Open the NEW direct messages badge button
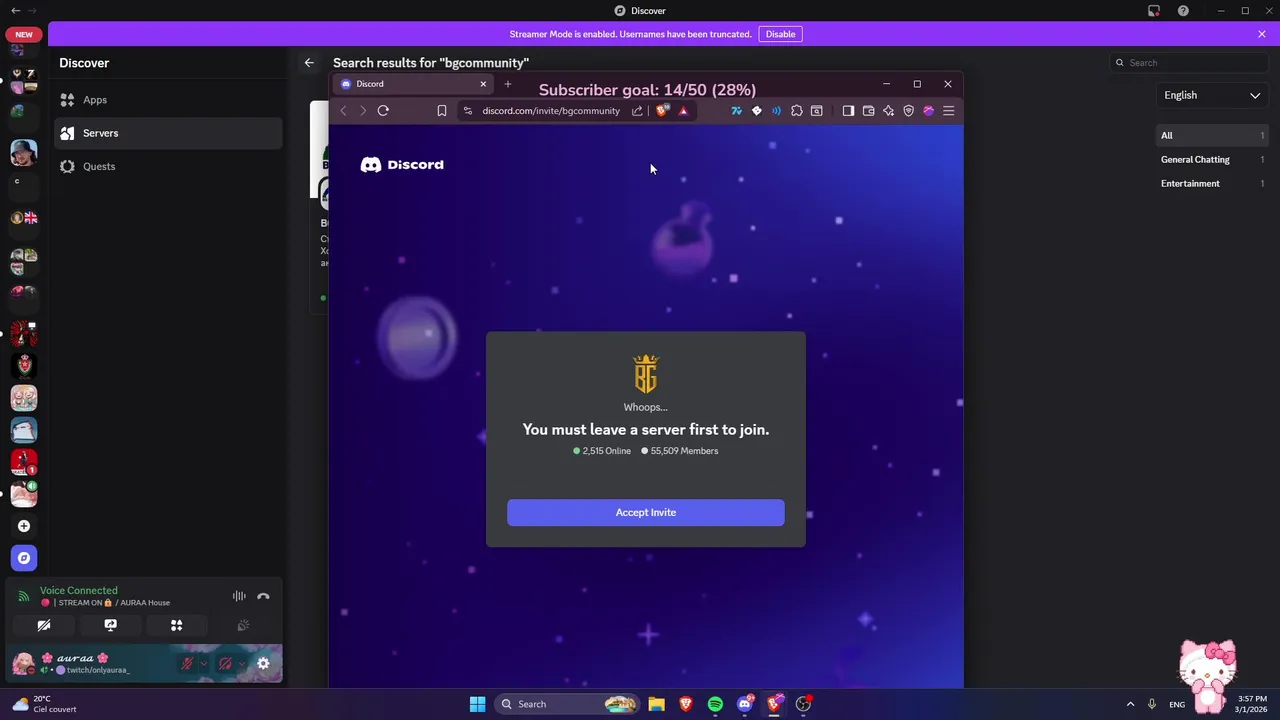Image resolution: width=1280 pixels, height=720 pixels. click(24, 34)
